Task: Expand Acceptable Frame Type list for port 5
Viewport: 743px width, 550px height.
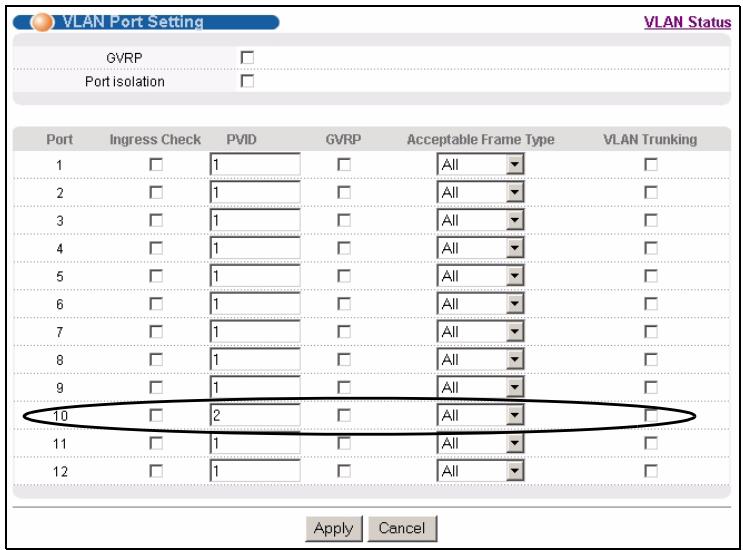Action: point(480,276)
